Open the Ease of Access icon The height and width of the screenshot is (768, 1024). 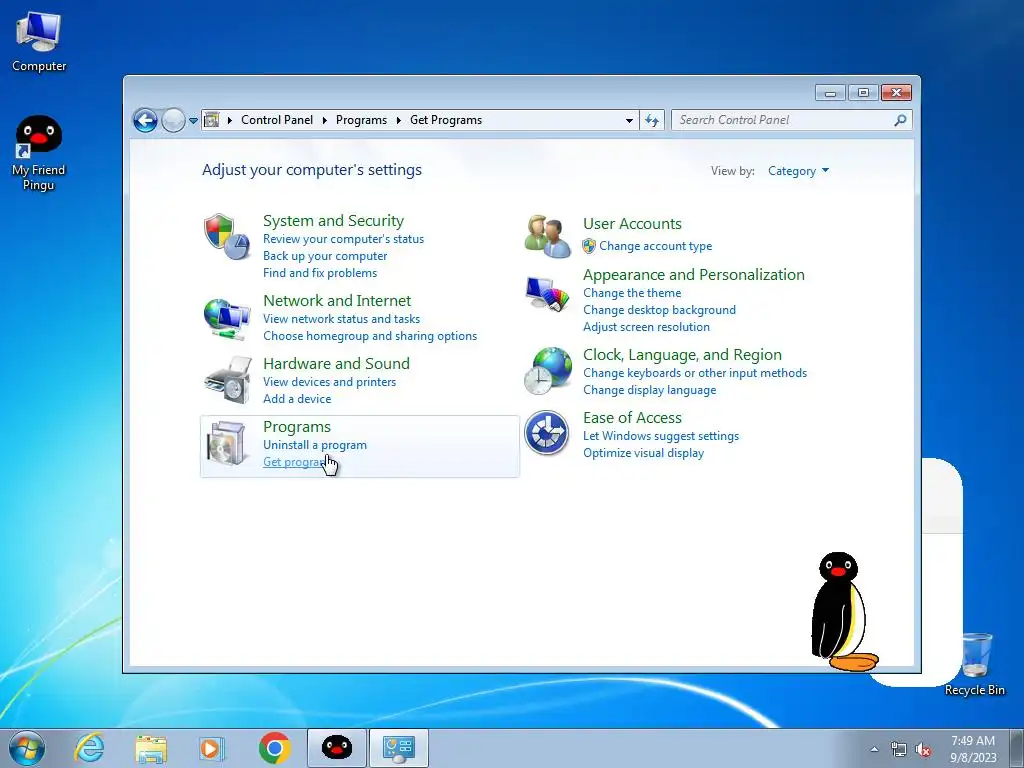tap(547, 432)
